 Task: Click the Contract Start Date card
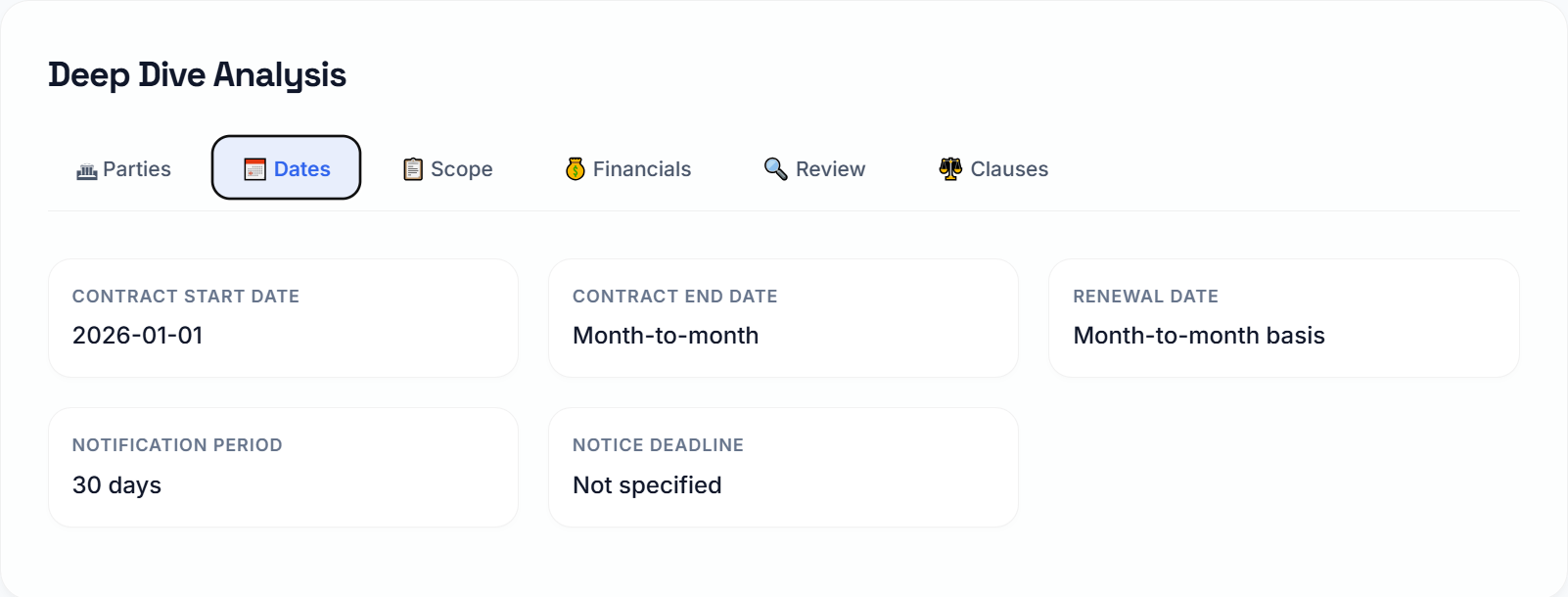[x=283, y=317]
